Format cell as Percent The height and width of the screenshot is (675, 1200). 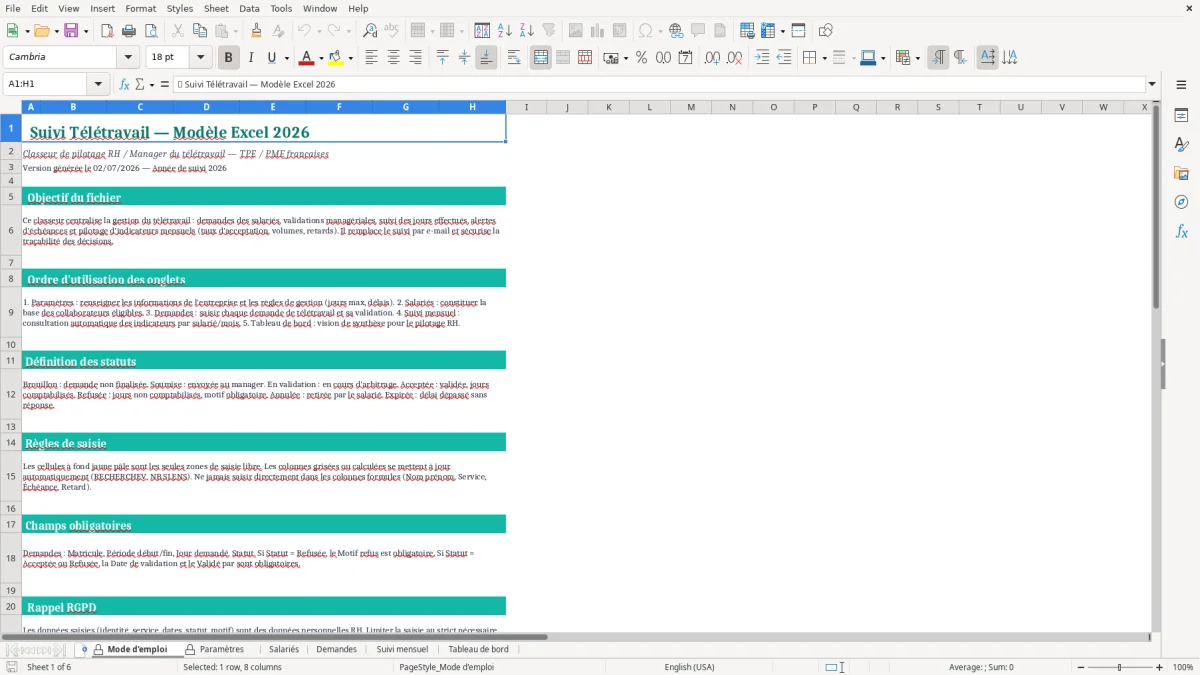[x=641, y=58]
